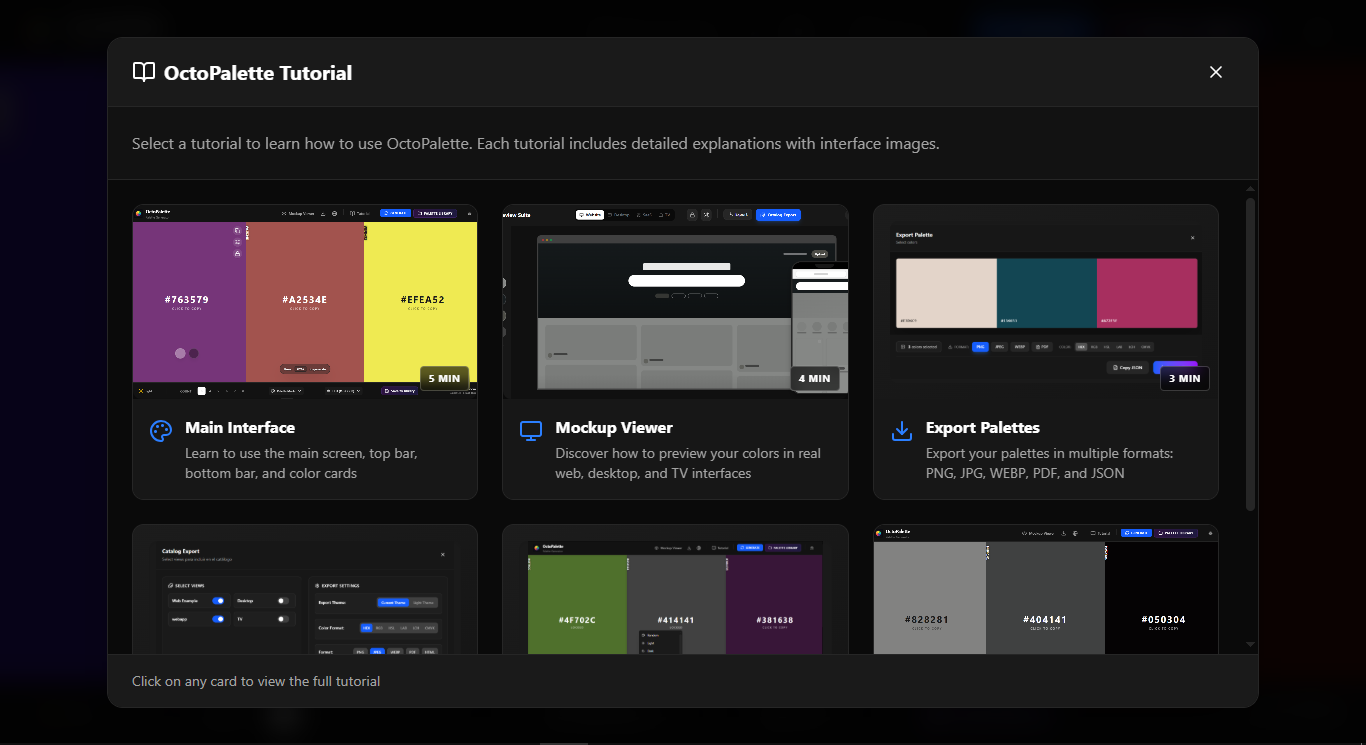Click the magenta swatch in Export Palette thumbnail
Image resolution: width=1366 pixels, height=745 pixels.
1147,293
